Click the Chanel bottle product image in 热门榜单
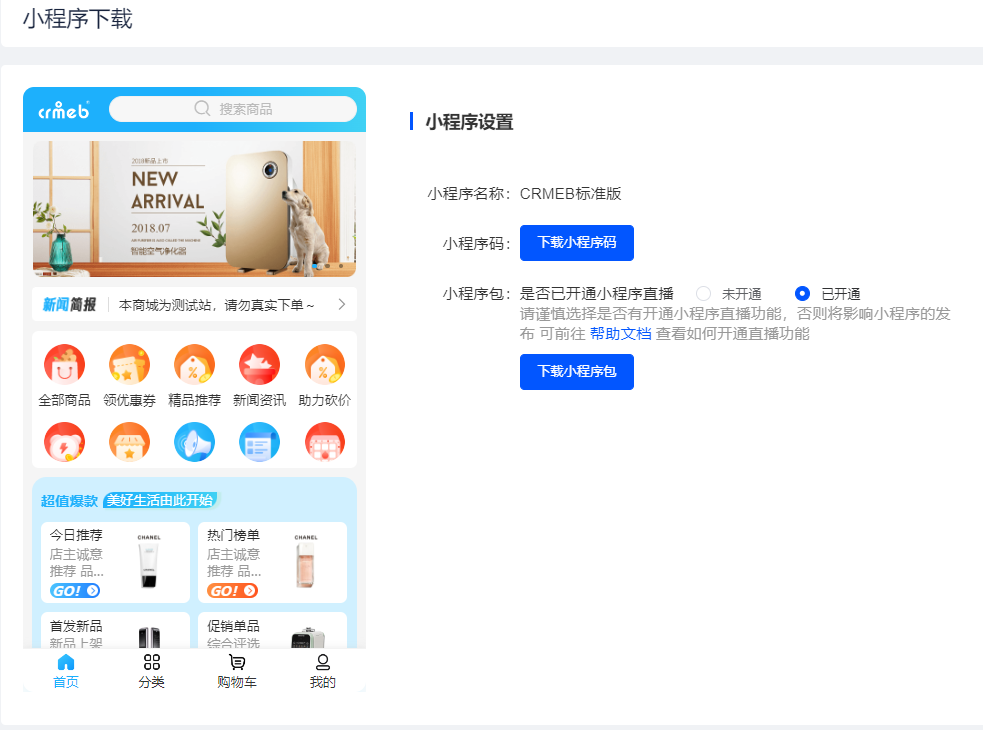 click(305, 561)
